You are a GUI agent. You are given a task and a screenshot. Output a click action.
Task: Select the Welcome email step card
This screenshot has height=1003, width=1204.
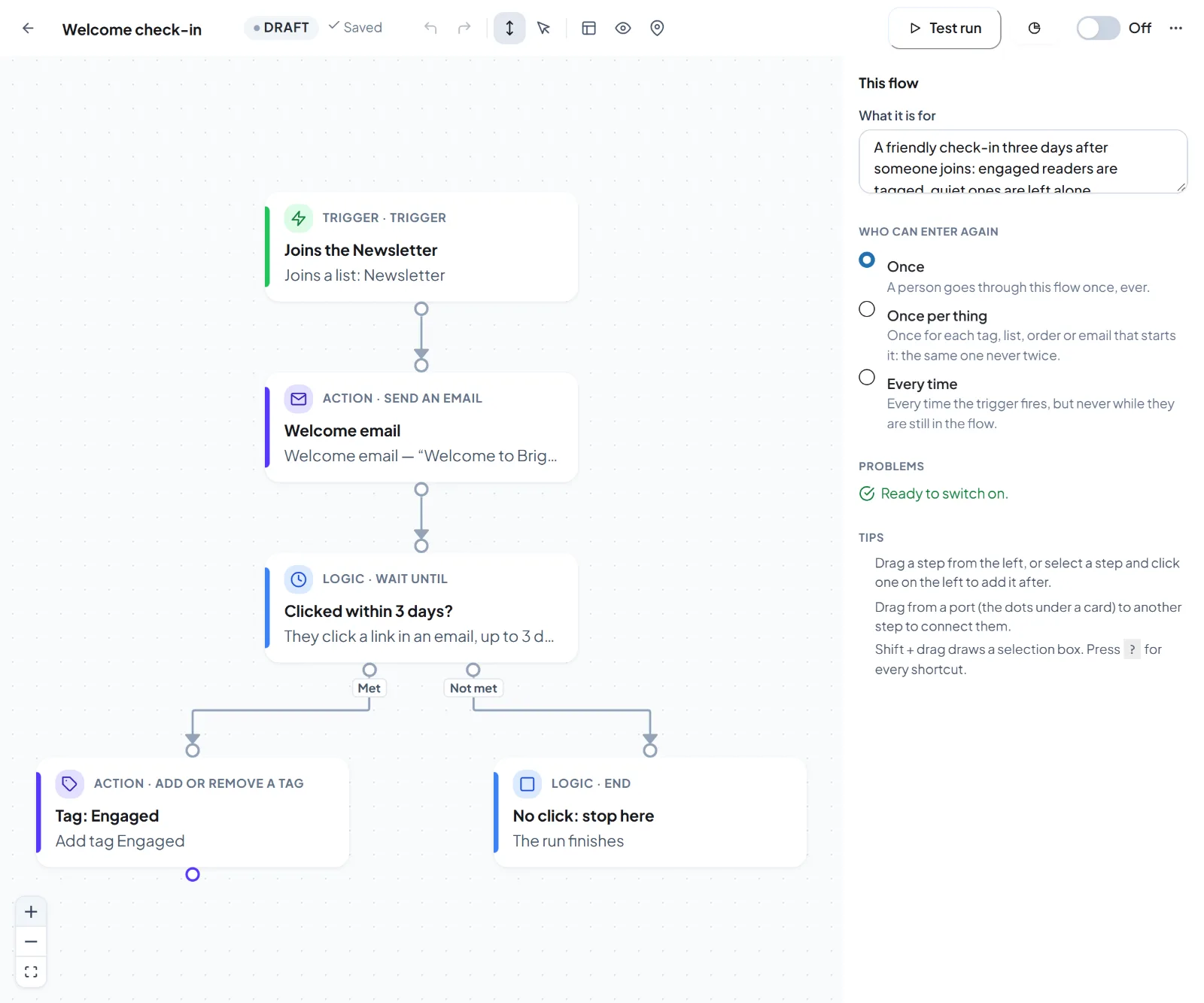pyautogui.click(x=421, y=427)
